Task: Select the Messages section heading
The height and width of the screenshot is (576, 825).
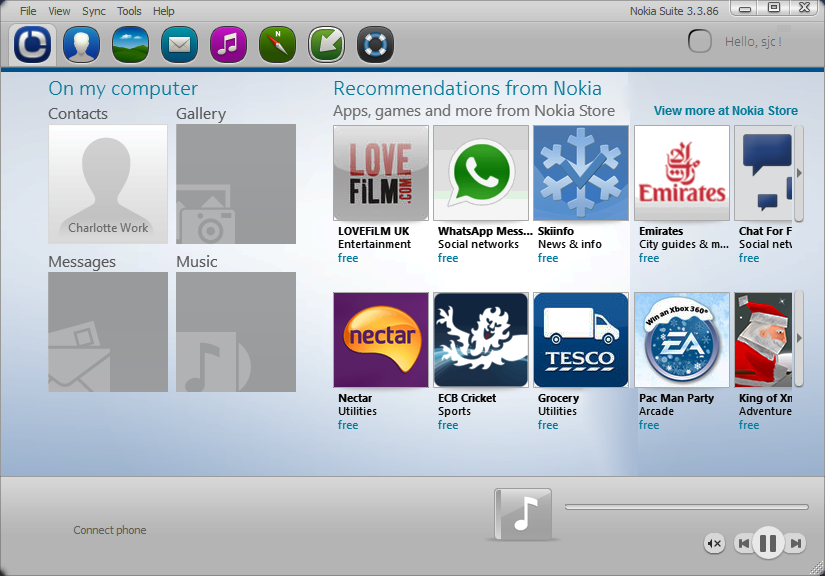Action: pyautogui.click(x=82, y=261)
